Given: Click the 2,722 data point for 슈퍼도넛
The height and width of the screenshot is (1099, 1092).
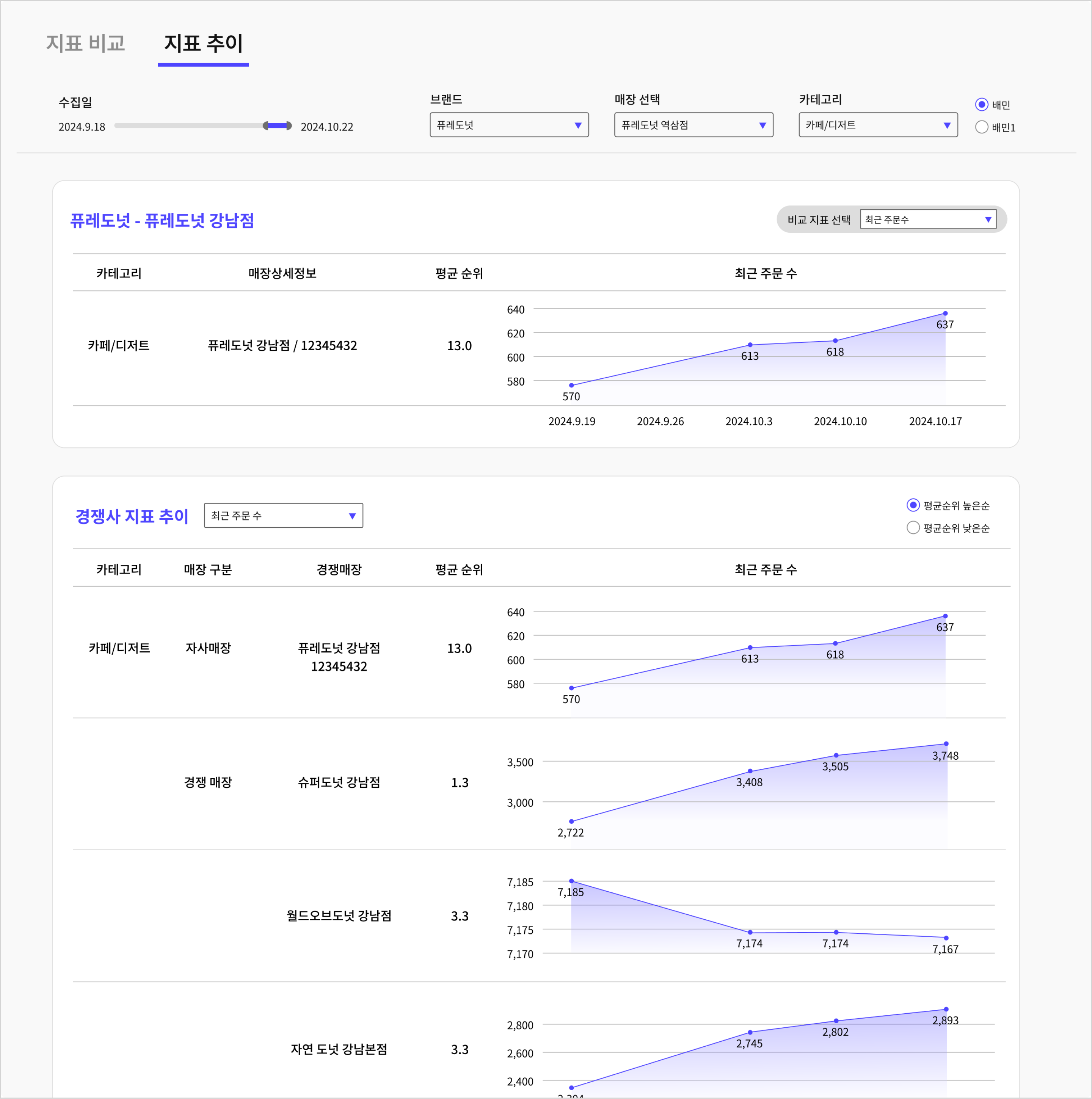Looking at the screenshot, I should click(x=571, y=822).
